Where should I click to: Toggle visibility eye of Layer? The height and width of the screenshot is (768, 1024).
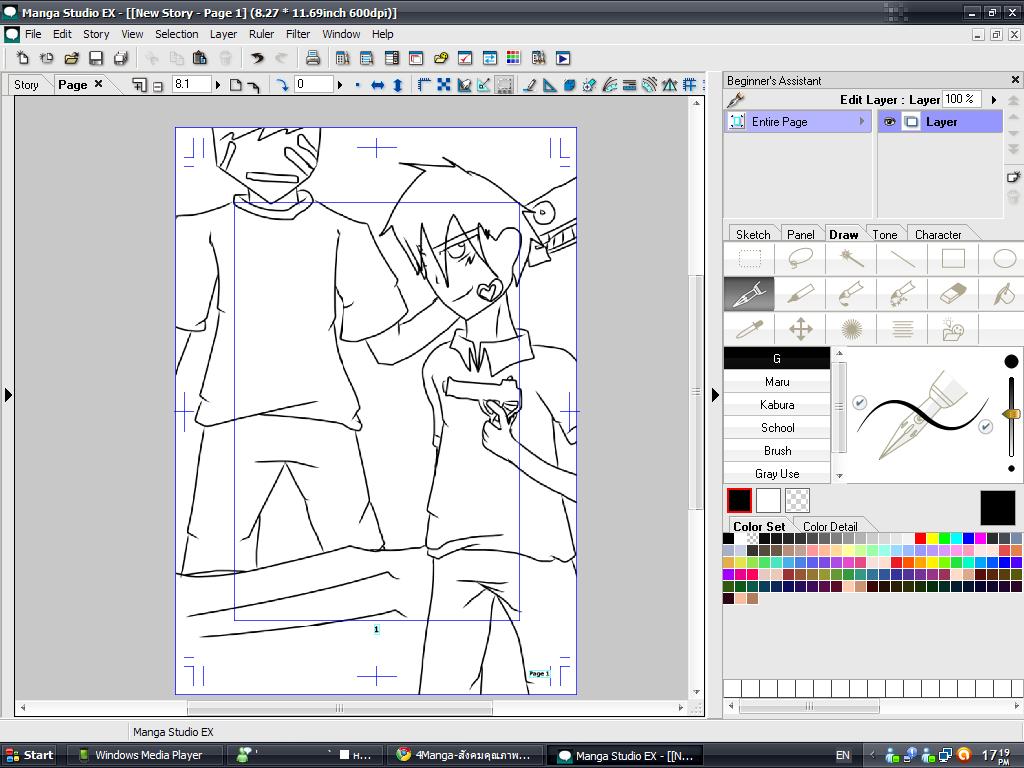889,122
